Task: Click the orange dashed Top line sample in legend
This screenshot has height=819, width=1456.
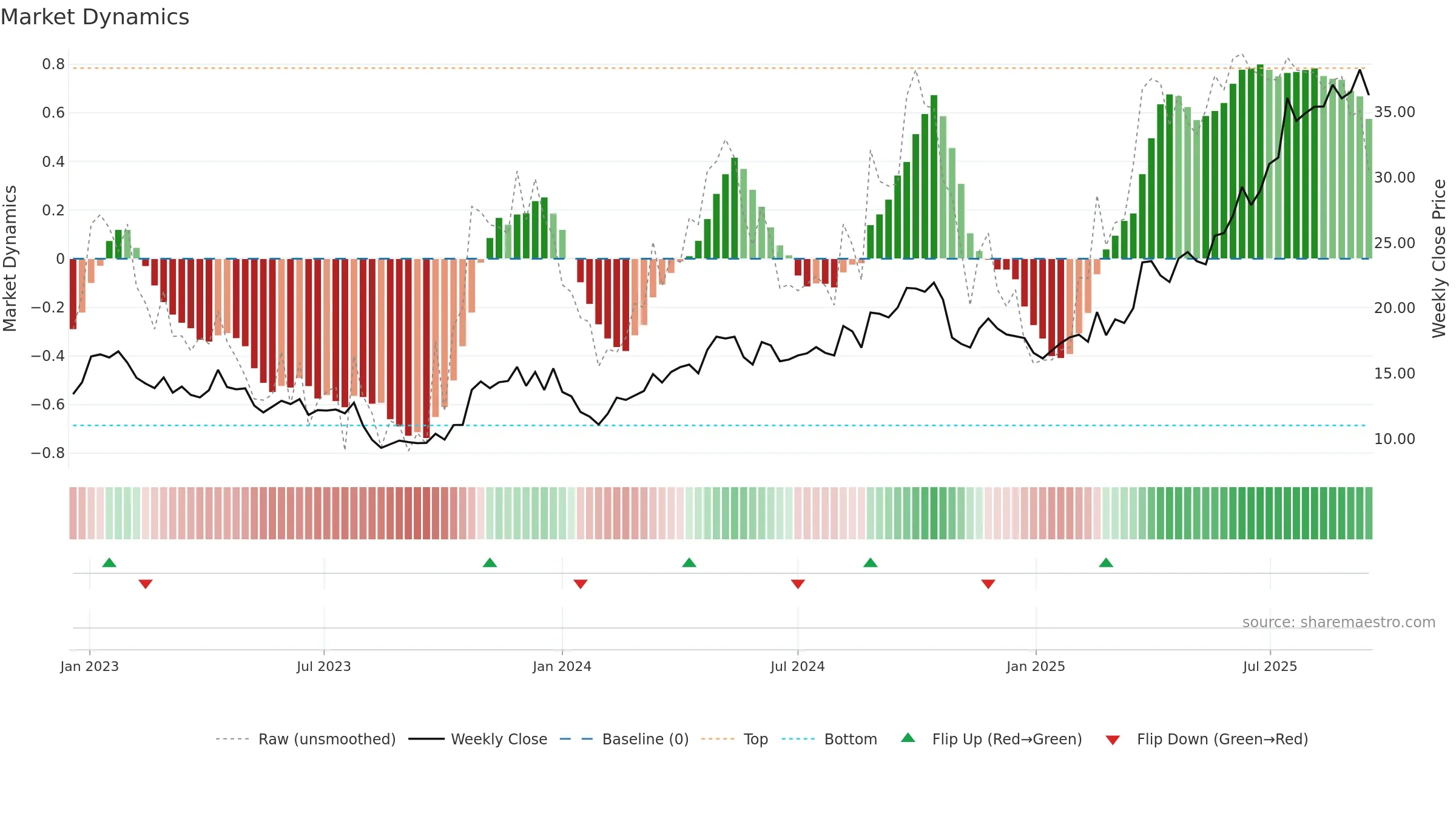Action: coord(718,739)
